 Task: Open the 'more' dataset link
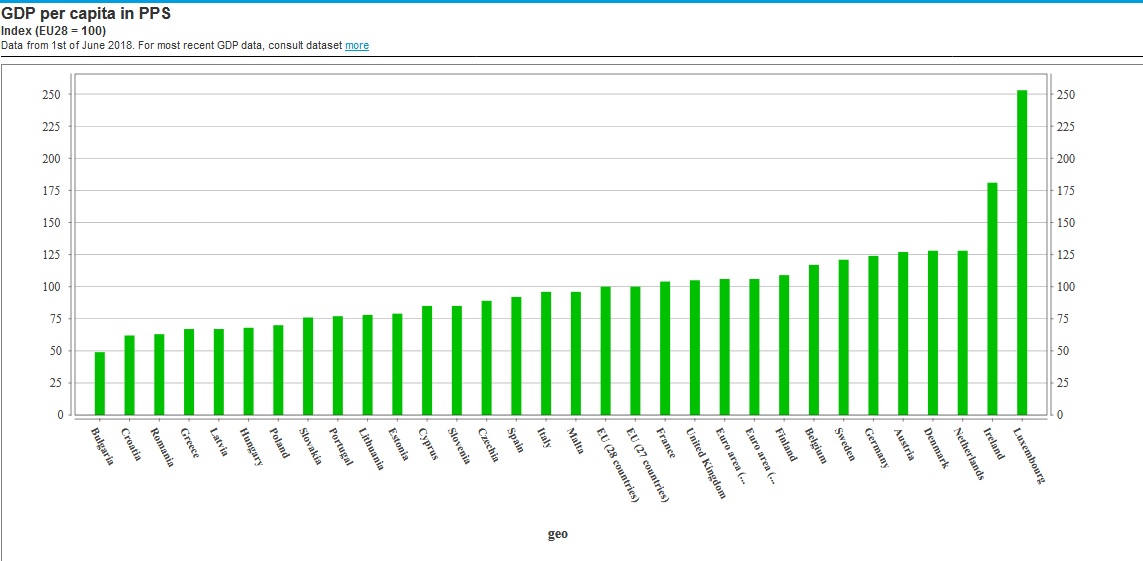pyautogui.click(x=357, y=45)
